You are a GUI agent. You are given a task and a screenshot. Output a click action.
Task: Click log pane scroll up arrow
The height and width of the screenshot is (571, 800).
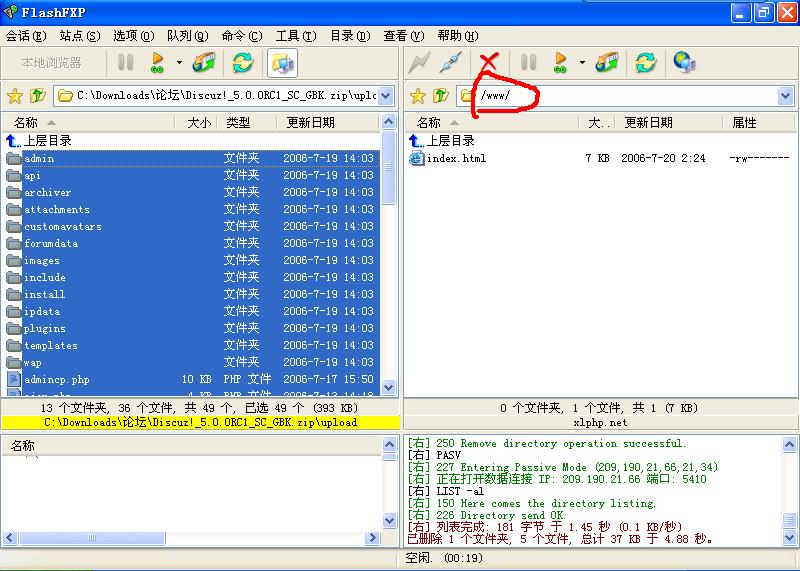click(x=789, y=444)
